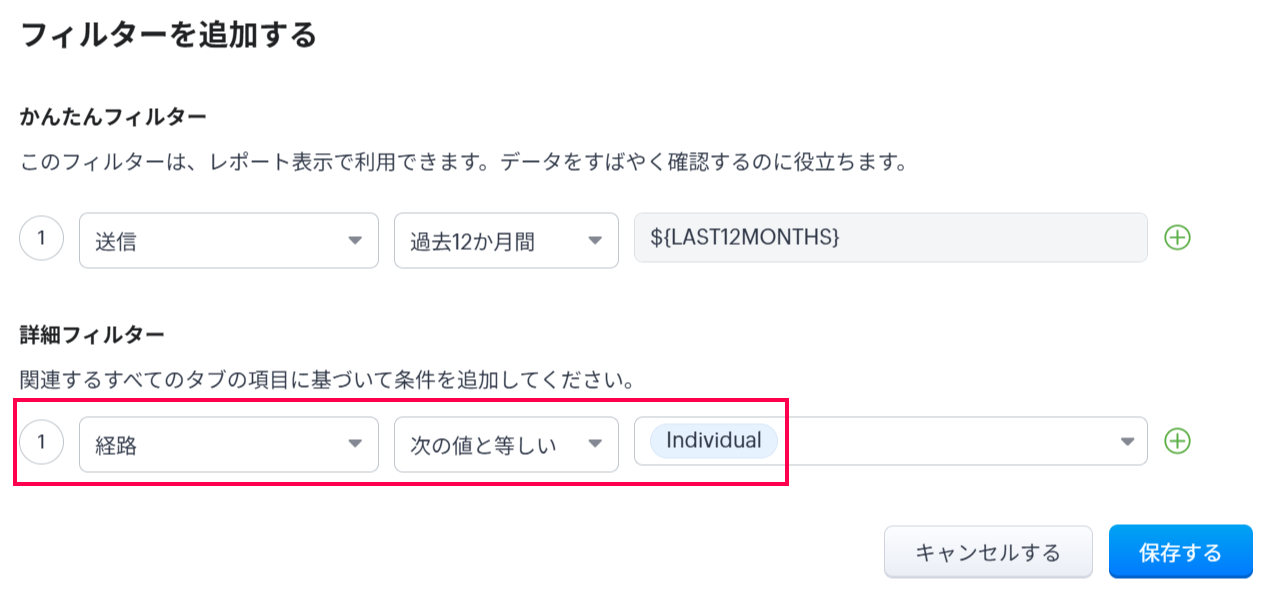Click the かんたんフィルター section heading

click(113, 117)
